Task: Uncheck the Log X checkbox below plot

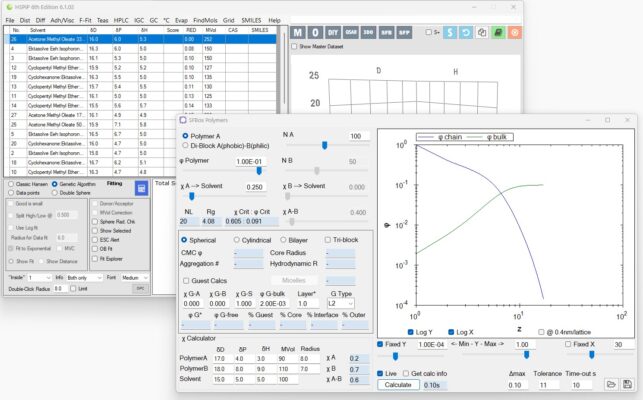Action: [451, 332]
